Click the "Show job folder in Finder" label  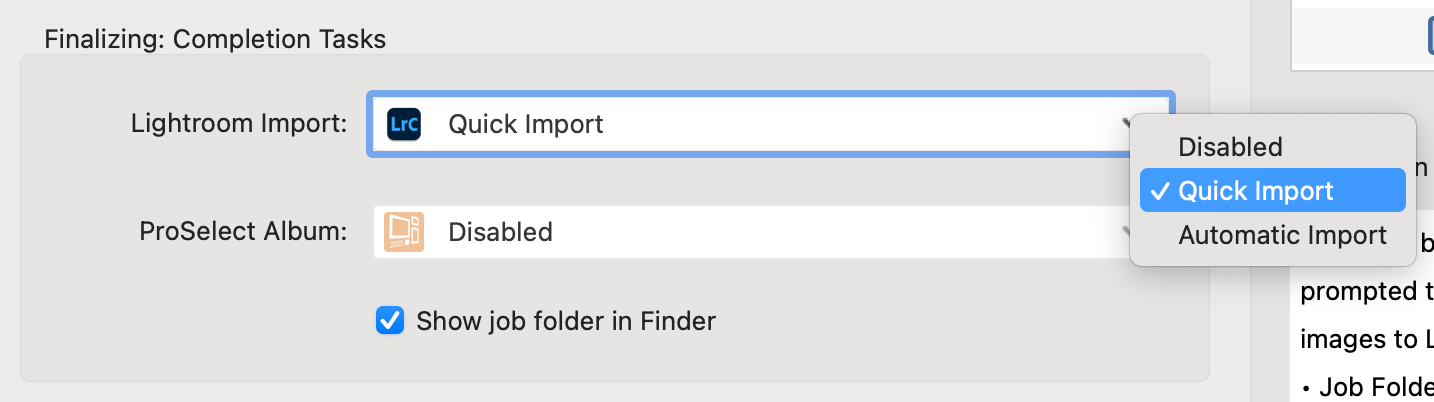pos(565,321)
